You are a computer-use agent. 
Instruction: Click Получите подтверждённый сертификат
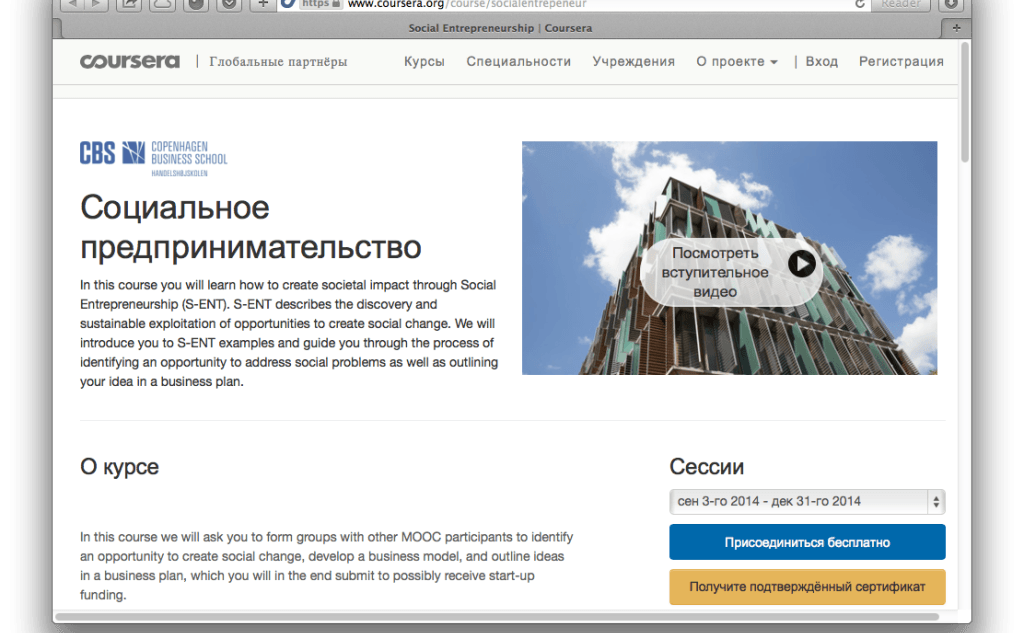coord(806,587)
